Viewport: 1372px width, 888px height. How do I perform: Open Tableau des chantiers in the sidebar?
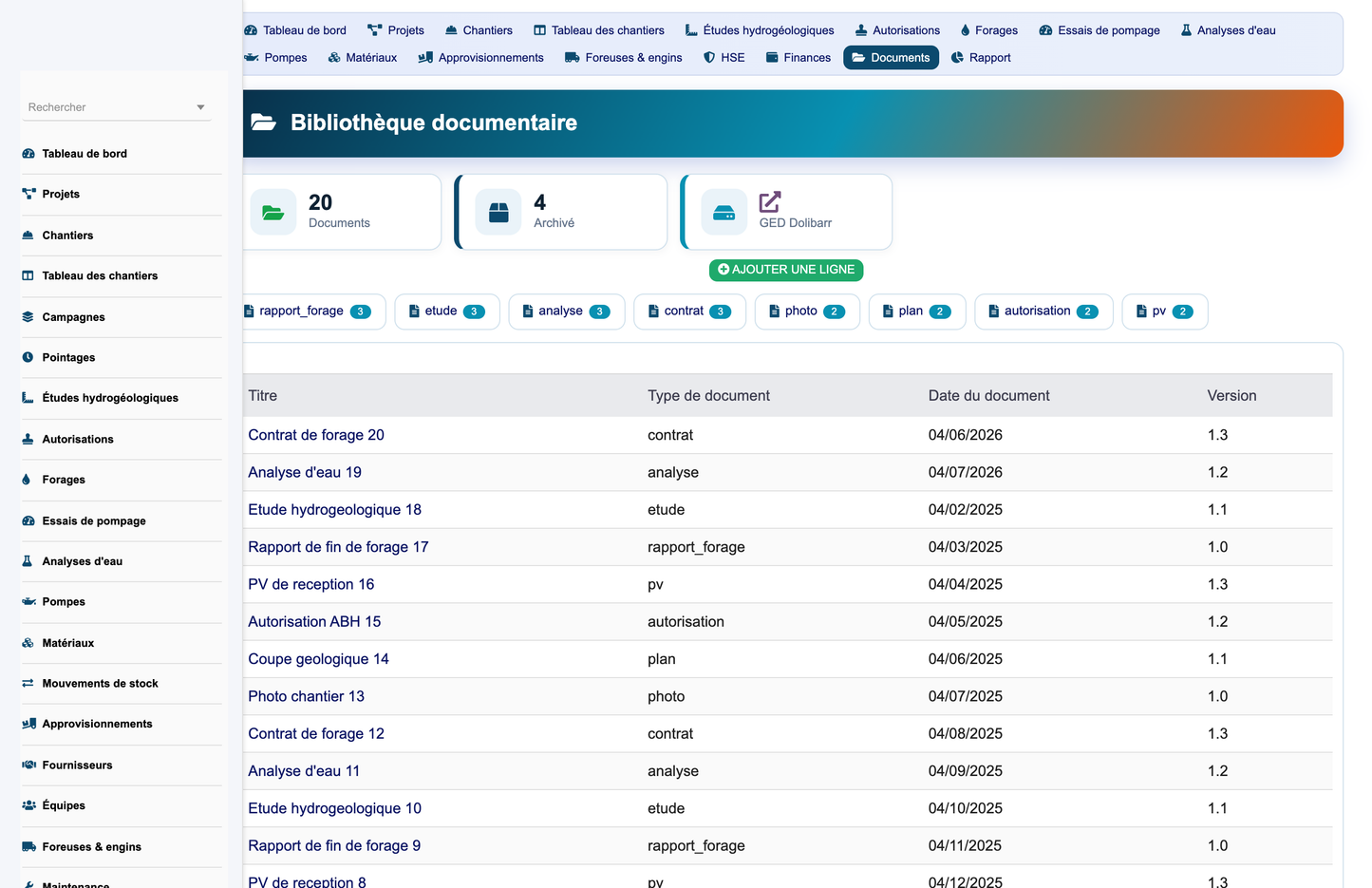pos(100,276)
